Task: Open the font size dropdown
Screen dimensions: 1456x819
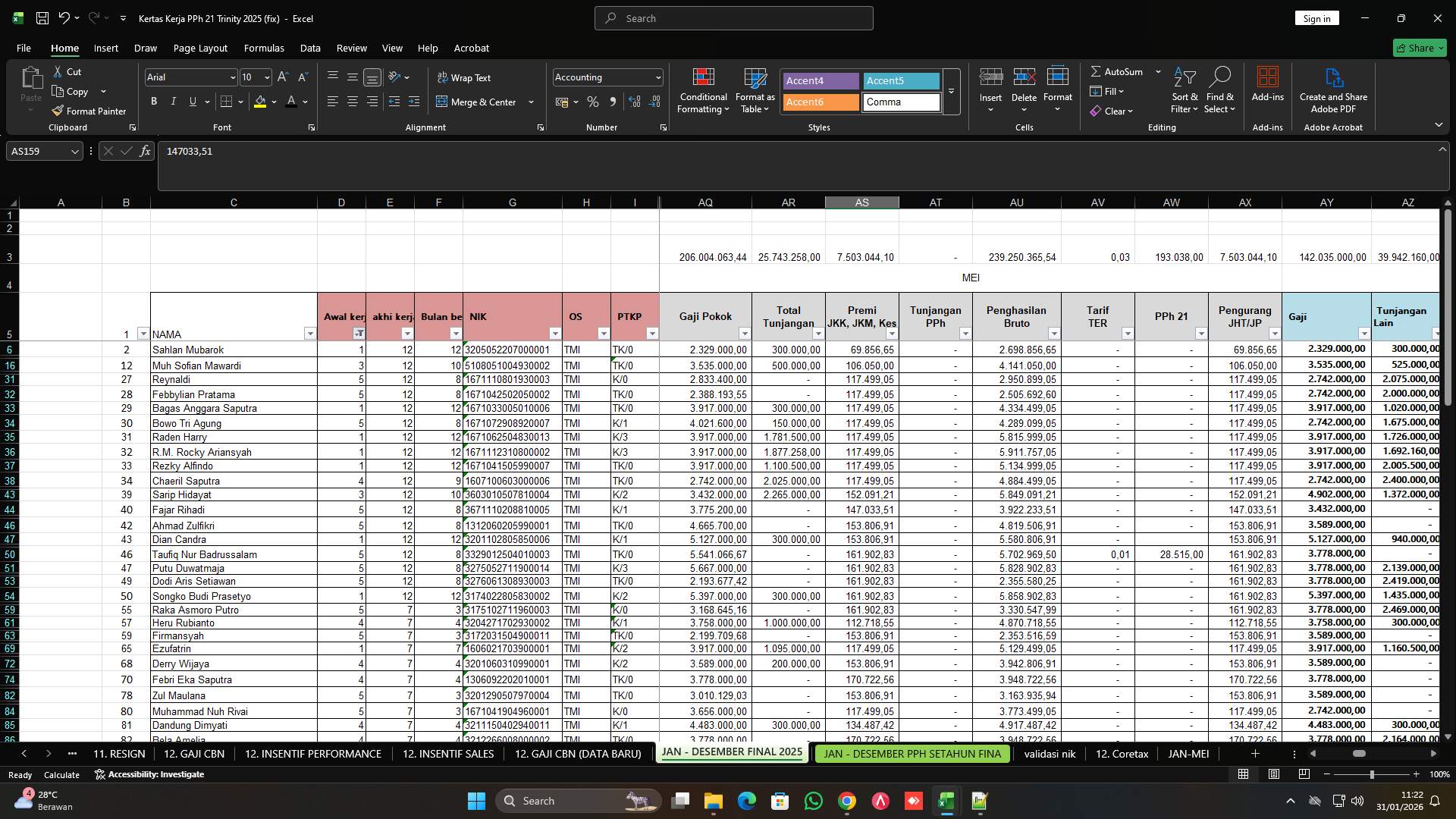Action: [267, 77]
